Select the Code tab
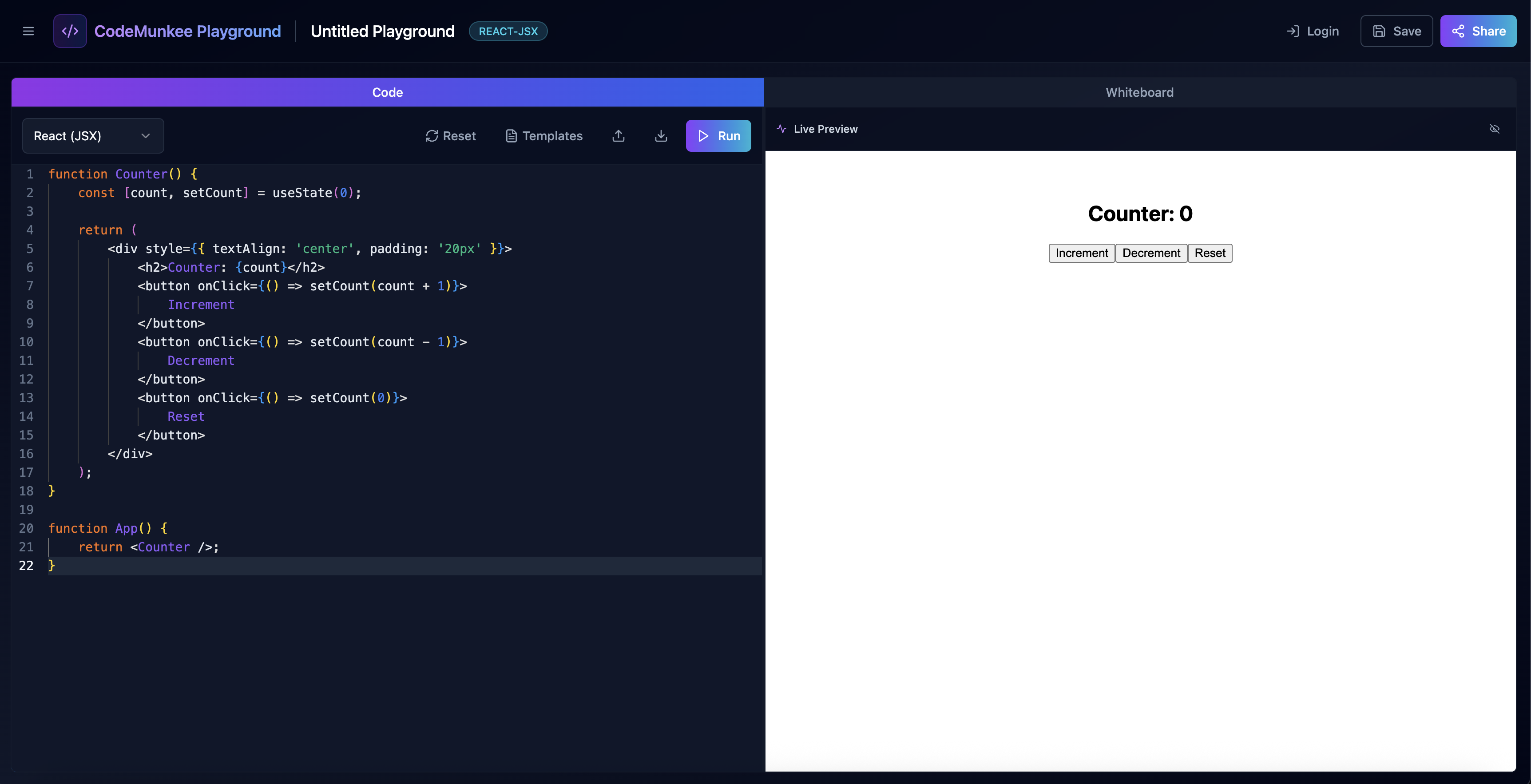This screenshot has height=784, width=1531. coord(387,92)
